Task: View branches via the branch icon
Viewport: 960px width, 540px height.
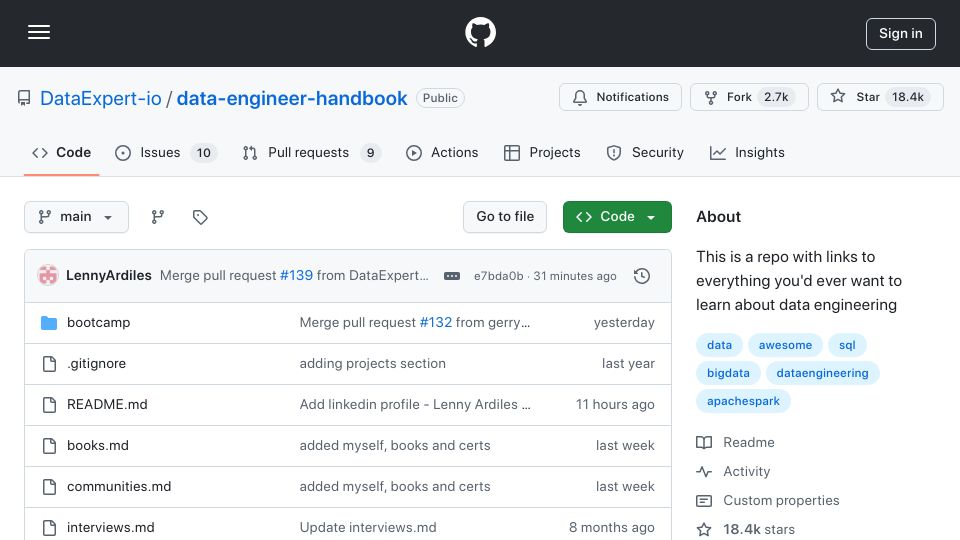Action: point(158,217)
